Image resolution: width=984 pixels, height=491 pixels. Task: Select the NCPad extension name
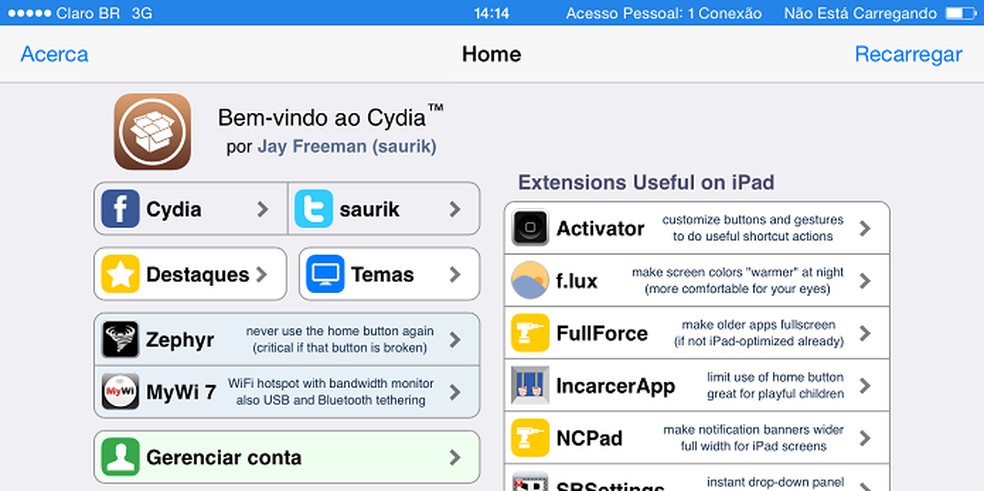[589, 438]
